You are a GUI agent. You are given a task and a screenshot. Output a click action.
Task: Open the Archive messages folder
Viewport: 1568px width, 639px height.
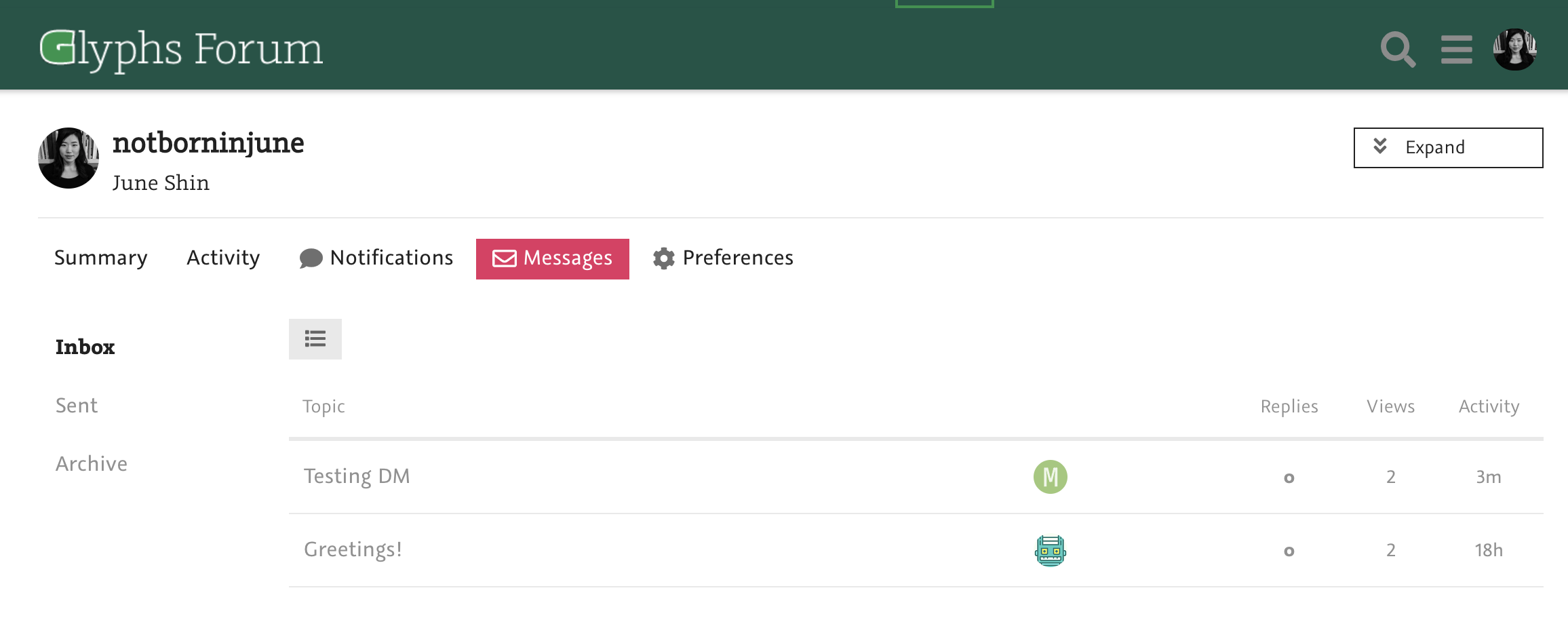coord(92,464)
